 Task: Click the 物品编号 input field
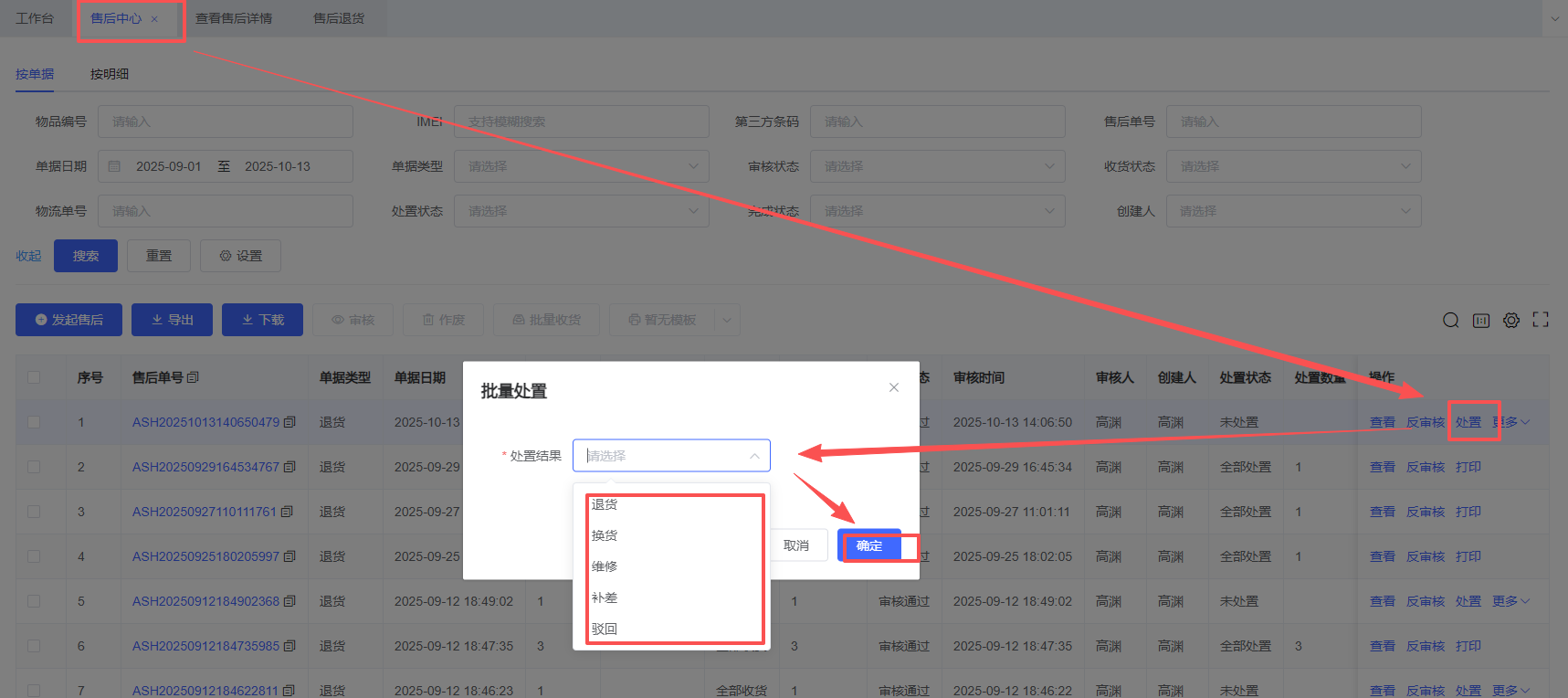(225, 122)
